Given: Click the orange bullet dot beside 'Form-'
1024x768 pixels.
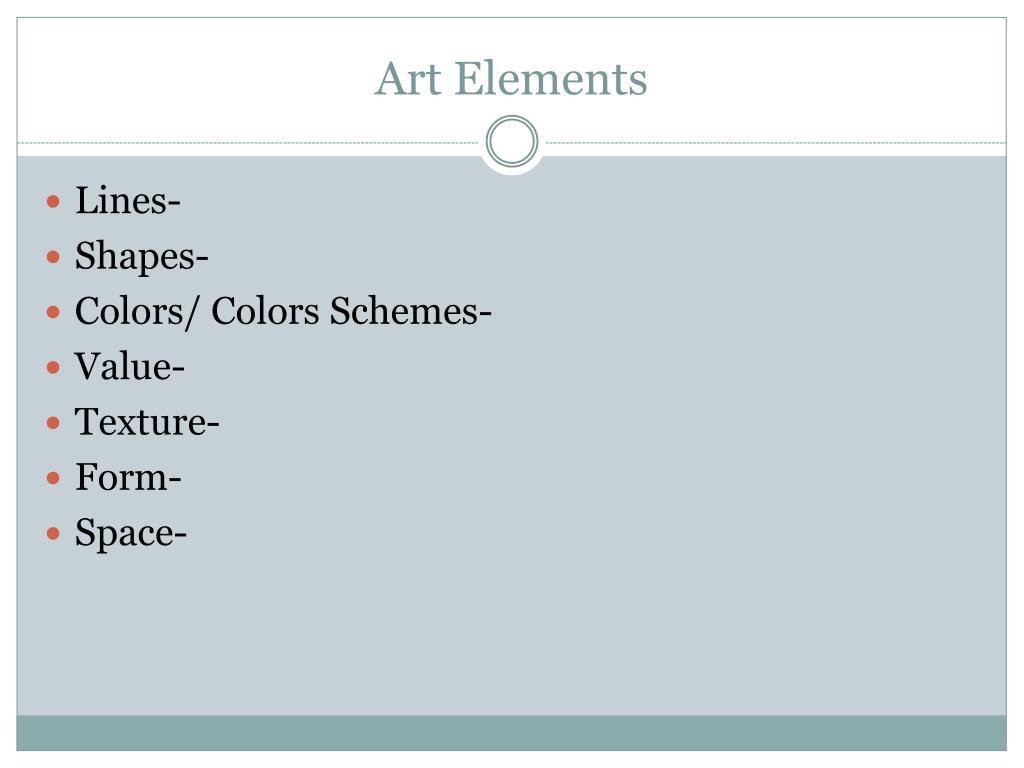Looking at the screenshot, I should [x=54, y=479].
